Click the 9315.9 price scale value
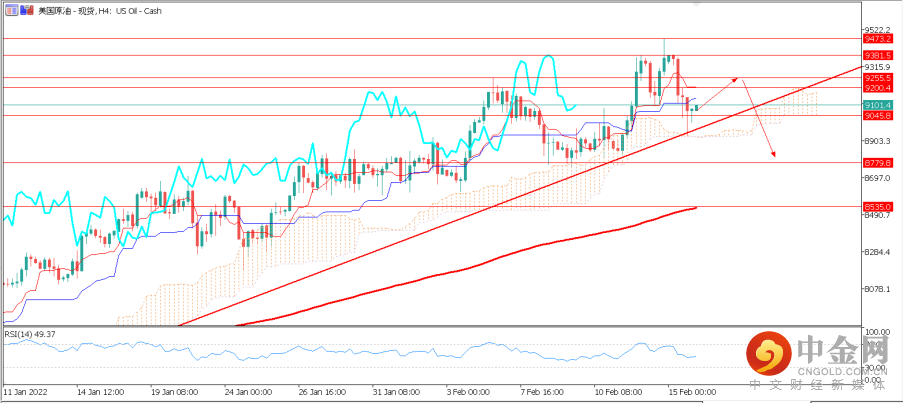This screenshot has width=903, height=403. click(x=879, y=67)
